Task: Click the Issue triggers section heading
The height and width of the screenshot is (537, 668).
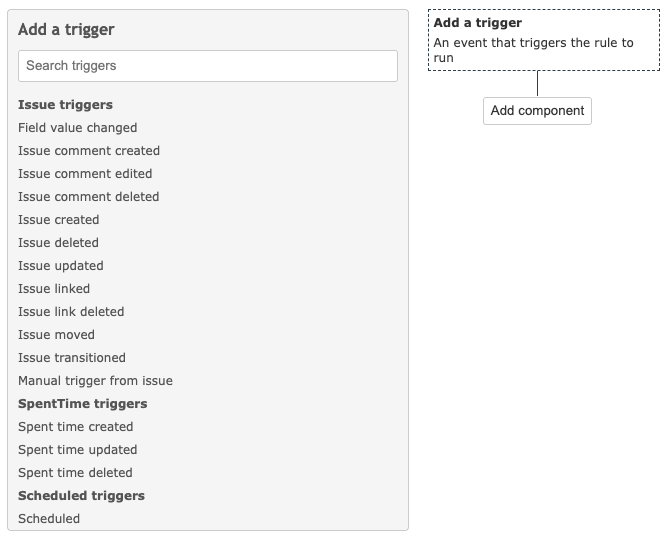Action: pyautogui.click(x=65, y=105)
